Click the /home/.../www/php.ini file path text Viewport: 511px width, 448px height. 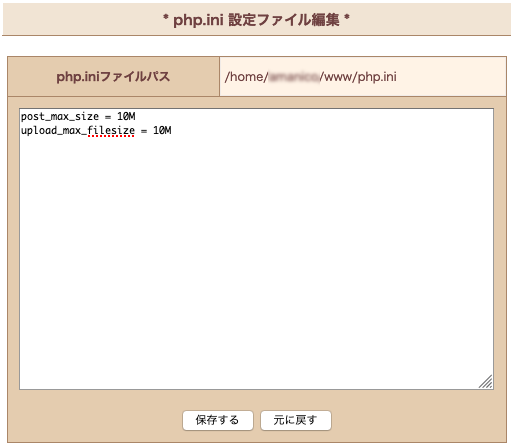point(311,77)
